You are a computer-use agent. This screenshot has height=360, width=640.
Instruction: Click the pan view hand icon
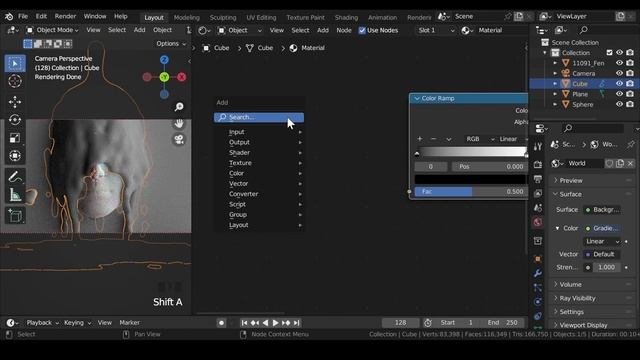[x=179, y=123]
